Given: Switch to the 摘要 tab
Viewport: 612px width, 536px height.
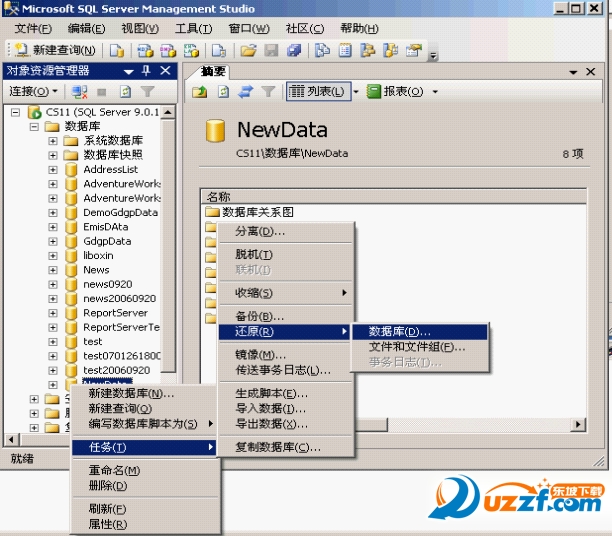Looking at the screenshot, I should [x=213, y=71].
